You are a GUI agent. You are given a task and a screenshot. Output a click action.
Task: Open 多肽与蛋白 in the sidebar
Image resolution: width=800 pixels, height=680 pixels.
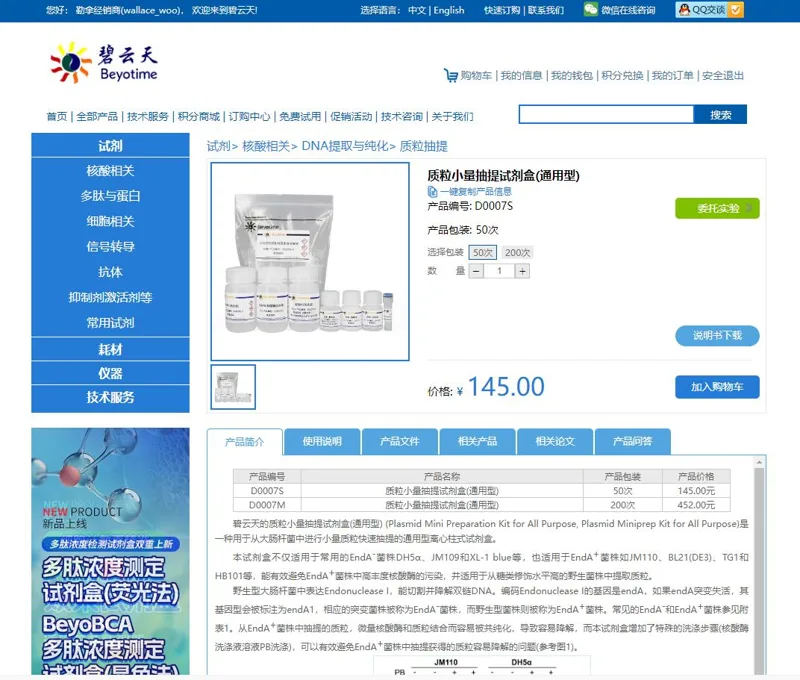point(110,196)
